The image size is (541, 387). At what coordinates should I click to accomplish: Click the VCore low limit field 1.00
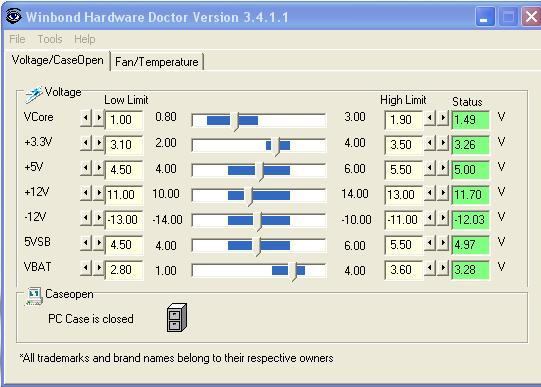coord(124,120)
